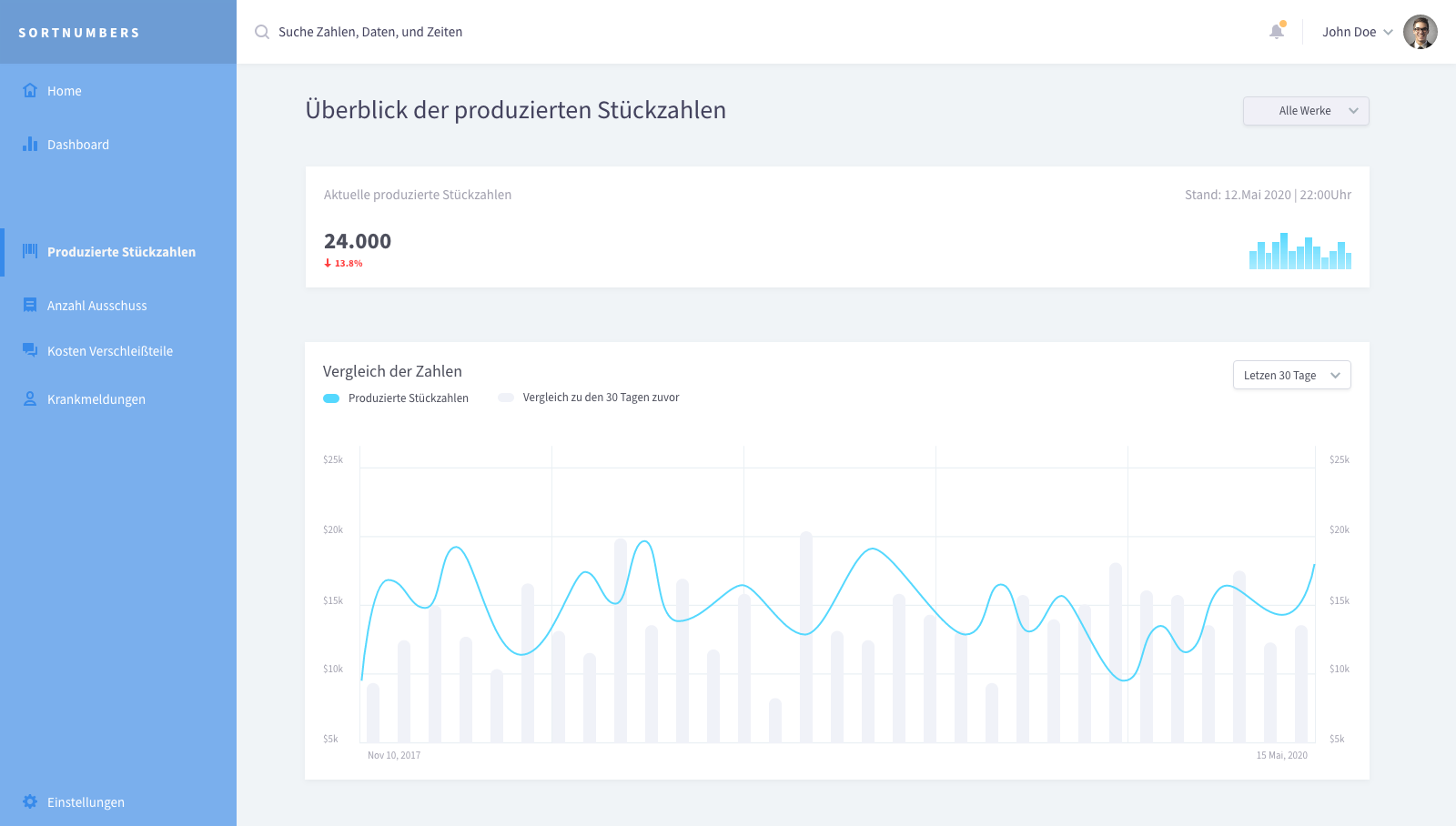Image resolution: width=1456 pixels, height=826 pixels.
Task: Focus the Suche Zahlen, Daten, und Zeiten field
Action: tap(370, 32)
